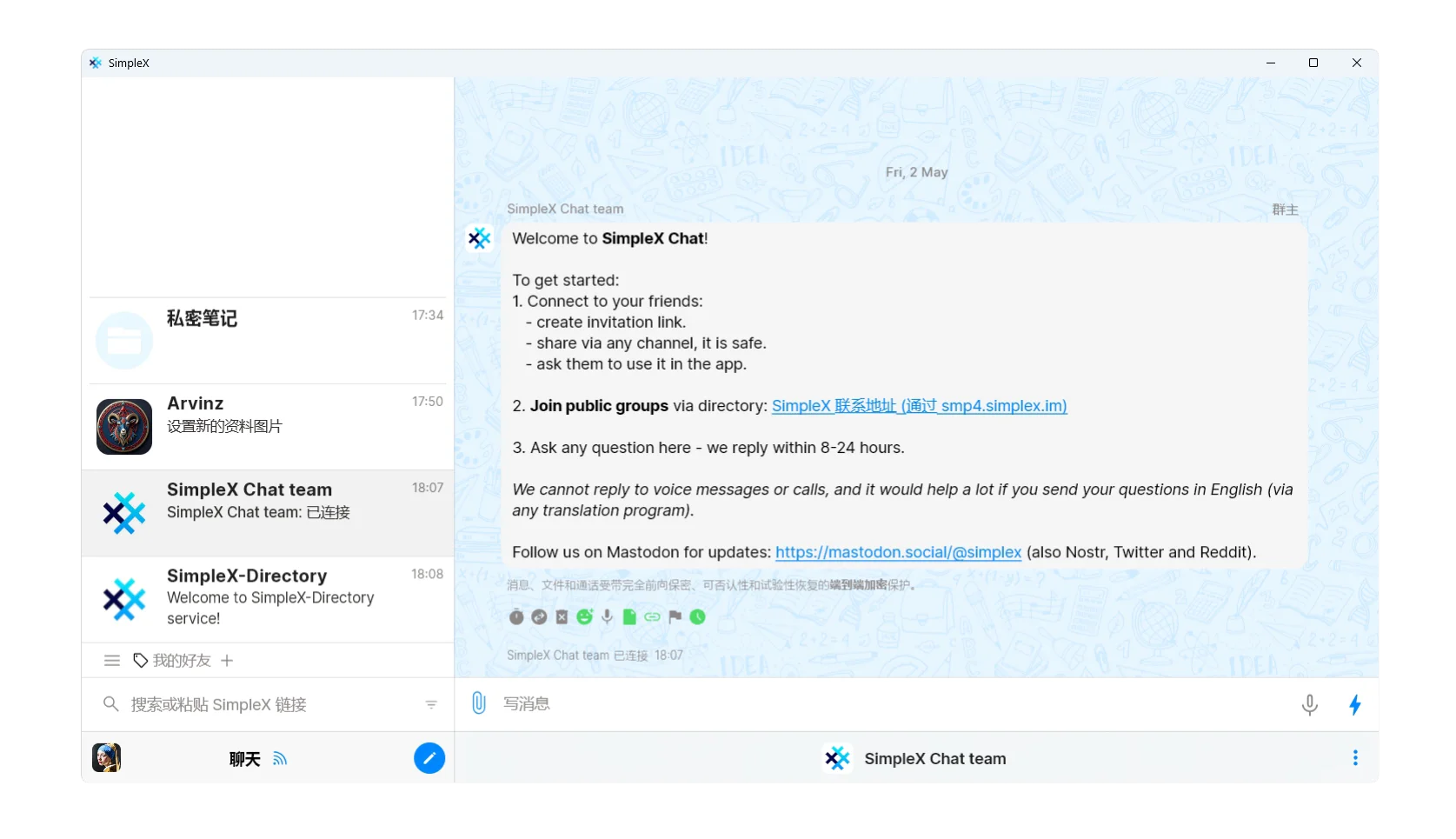Open the three-dot chat options menu
The image size is (1456, 839).
[1355, 758]
